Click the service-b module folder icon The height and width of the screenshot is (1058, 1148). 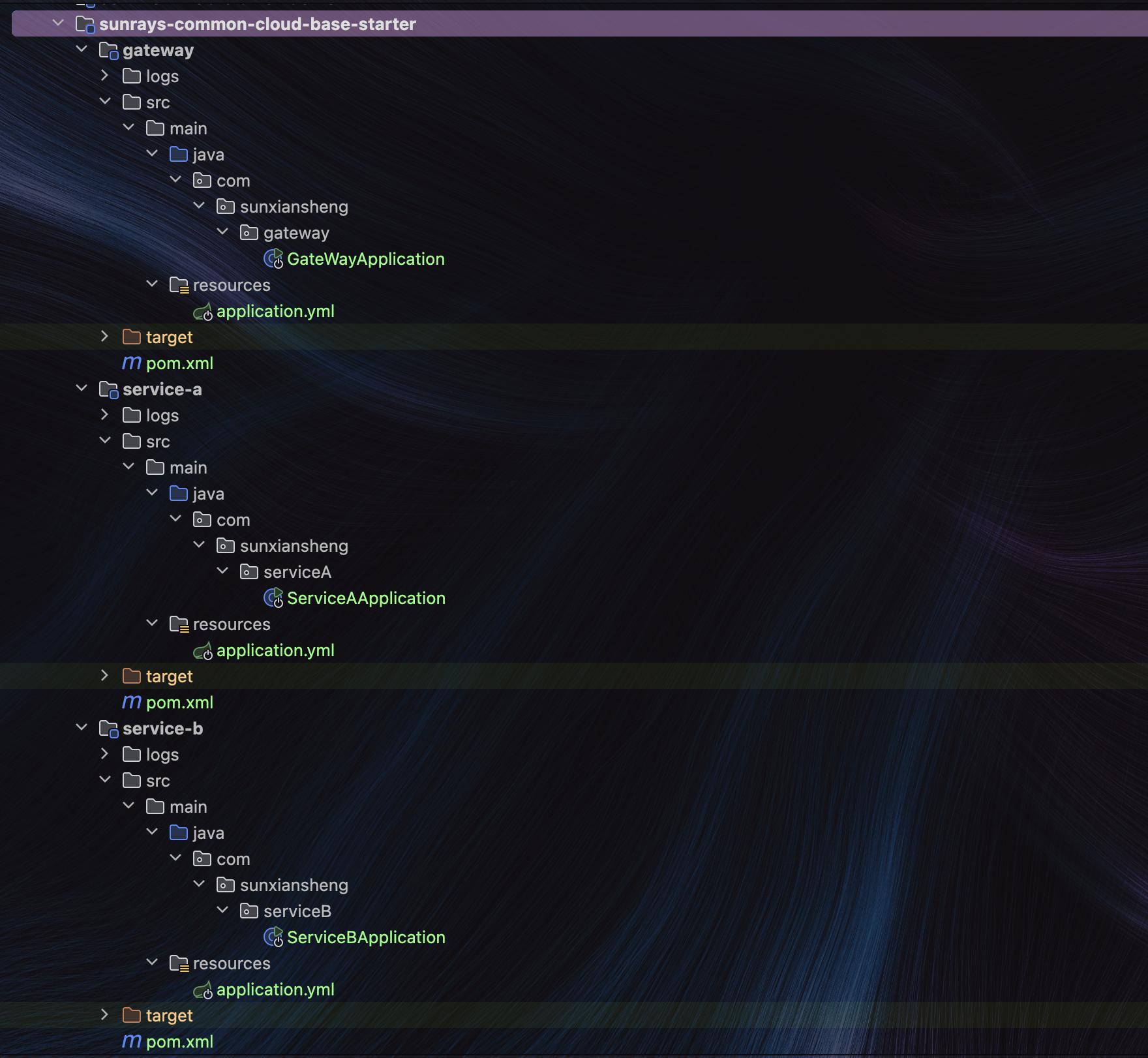coord(108,729)
